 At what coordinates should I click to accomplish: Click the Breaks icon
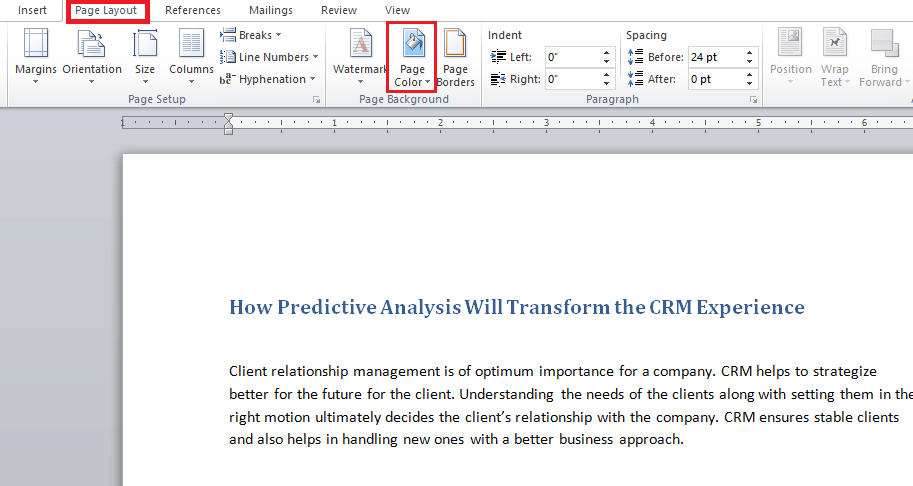click(x=228, y=35)
